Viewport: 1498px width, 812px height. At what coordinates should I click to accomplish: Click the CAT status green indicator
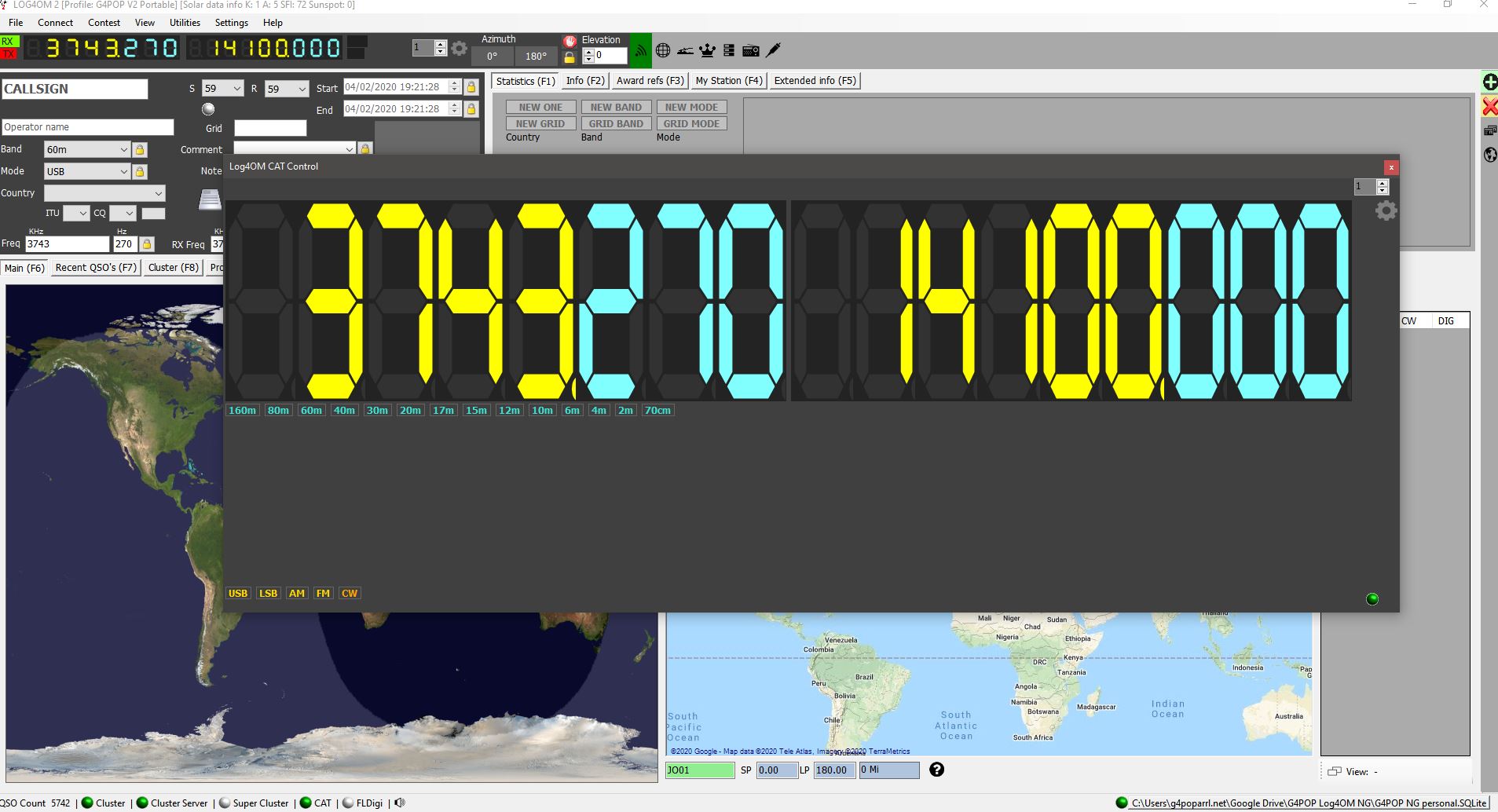(x=306, y=803)
